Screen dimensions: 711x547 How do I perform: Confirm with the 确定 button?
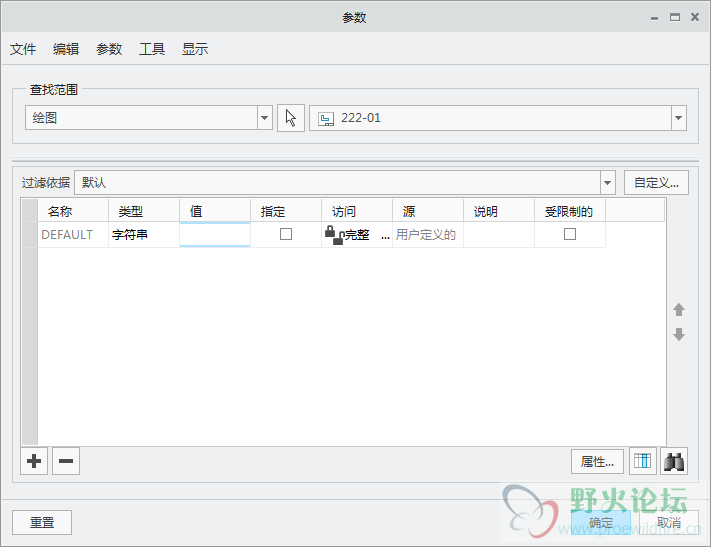pos(601,523)
